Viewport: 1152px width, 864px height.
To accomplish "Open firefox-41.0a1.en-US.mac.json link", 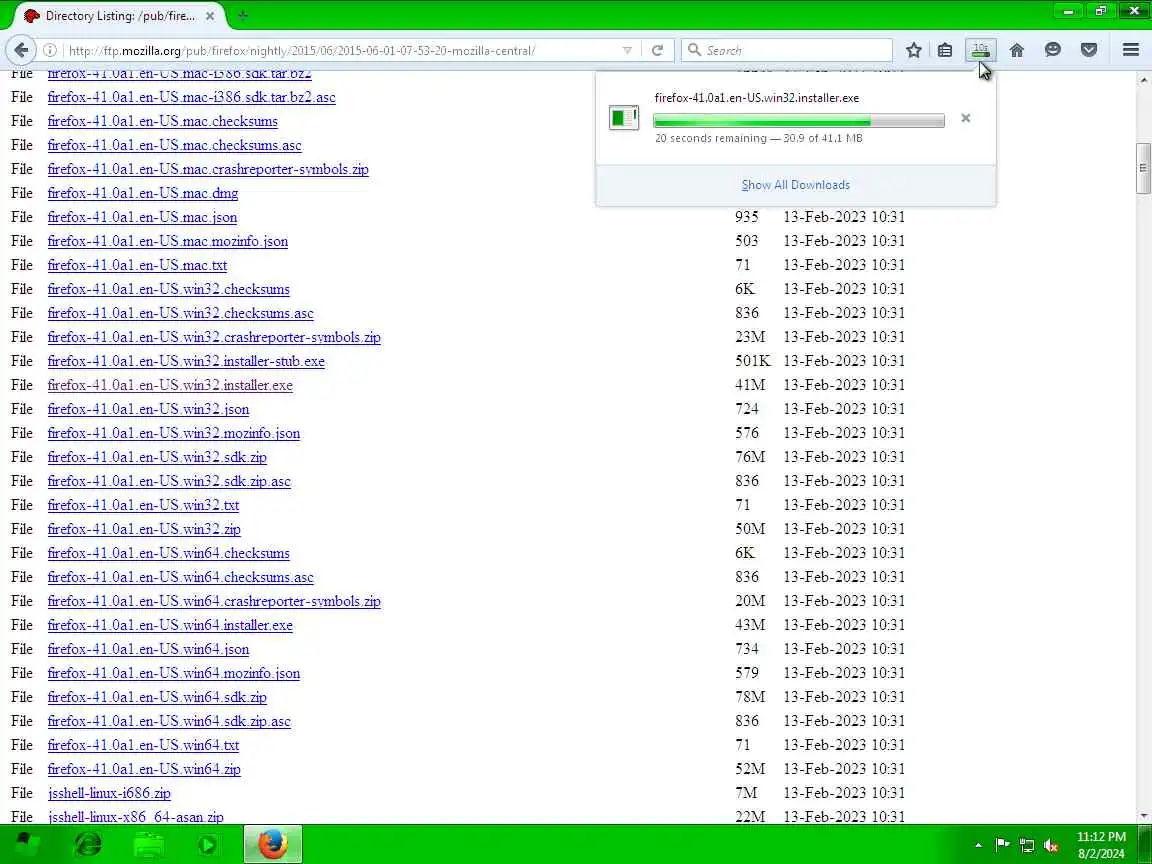I will click(x=143, y=217).
